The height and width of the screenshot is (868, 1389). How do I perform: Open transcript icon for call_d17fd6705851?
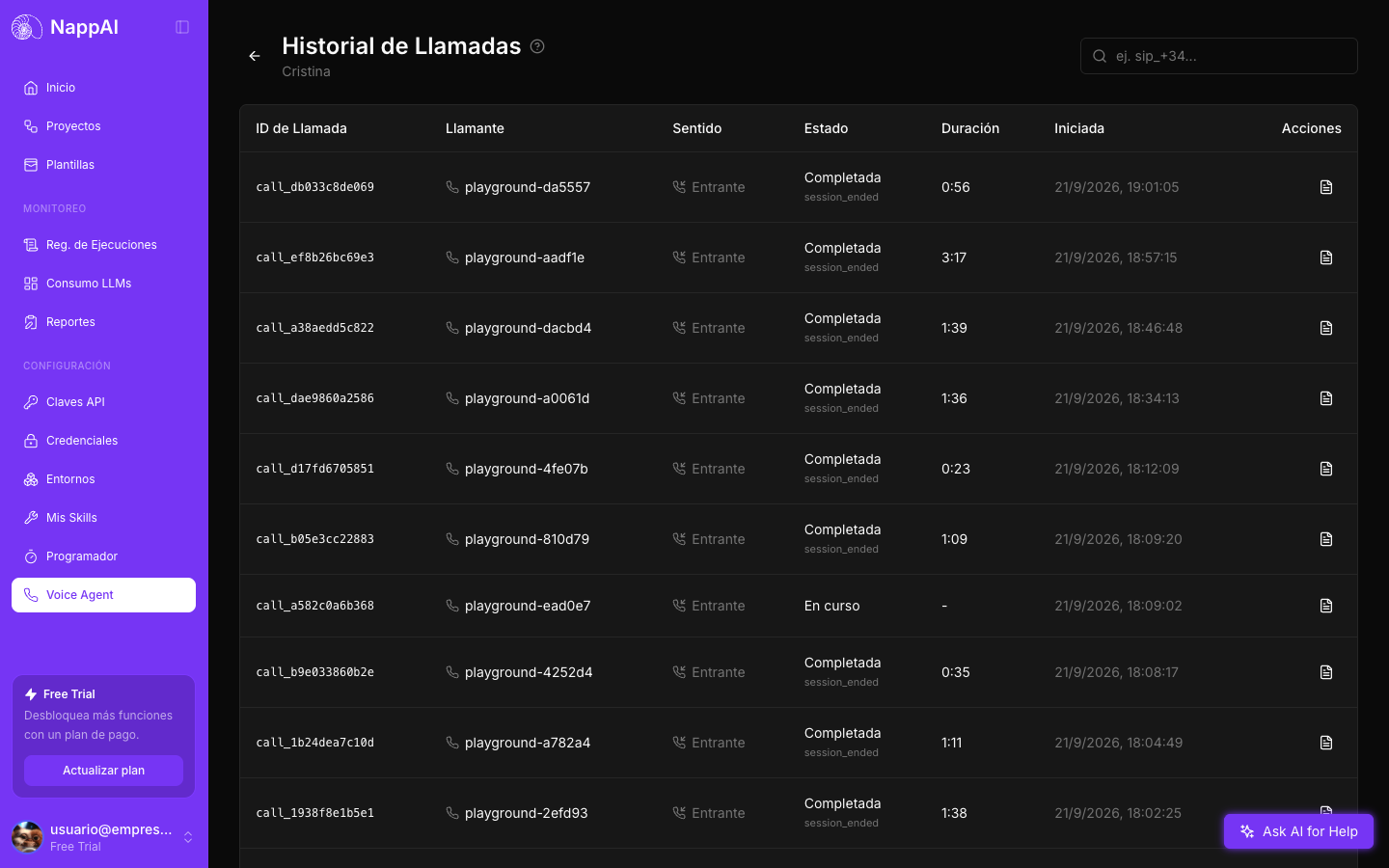[x=1326, y=469]
